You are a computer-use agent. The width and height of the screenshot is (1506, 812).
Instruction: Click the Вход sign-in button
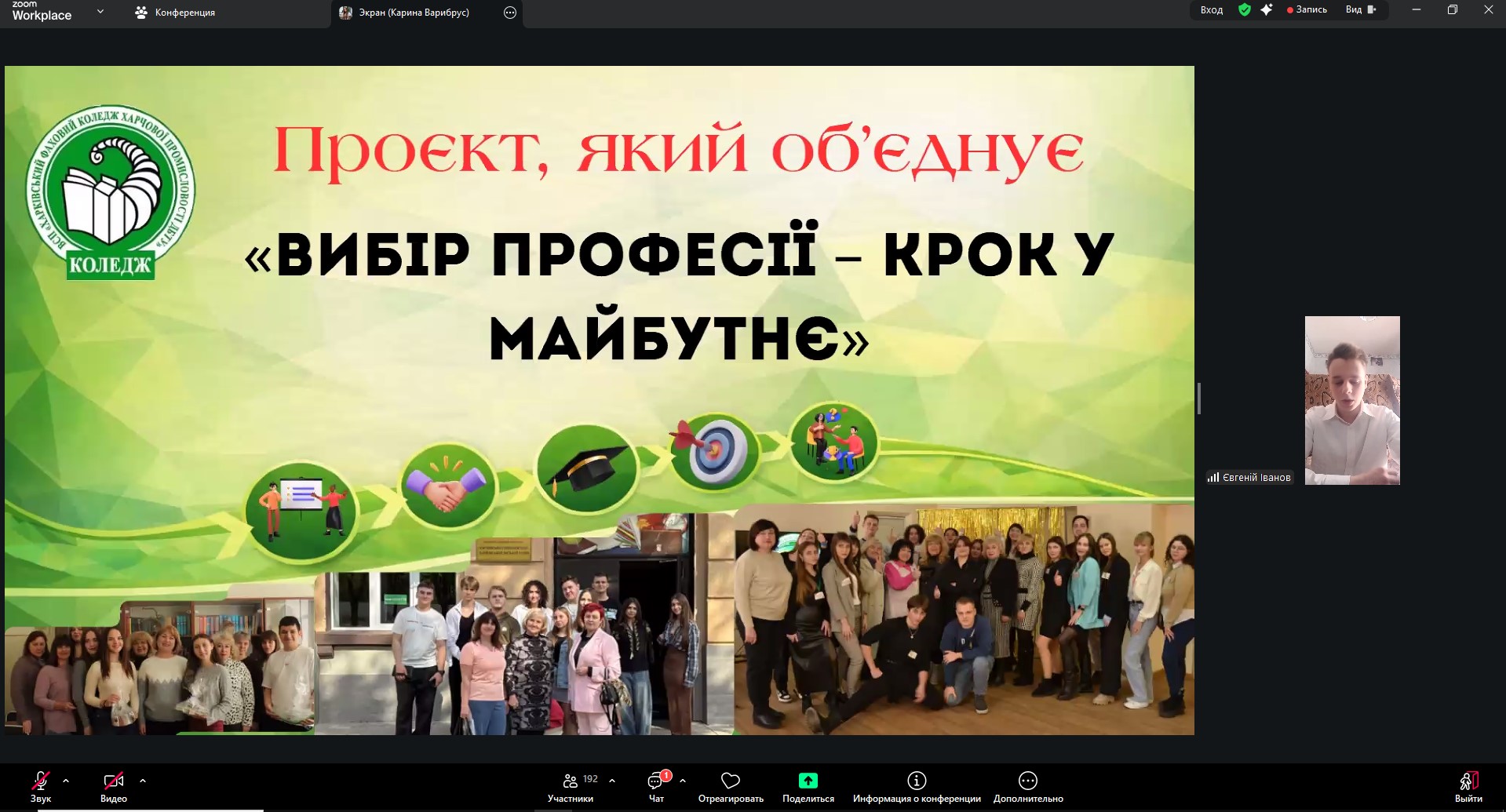pyautogui.click(x=1212, y=10)
